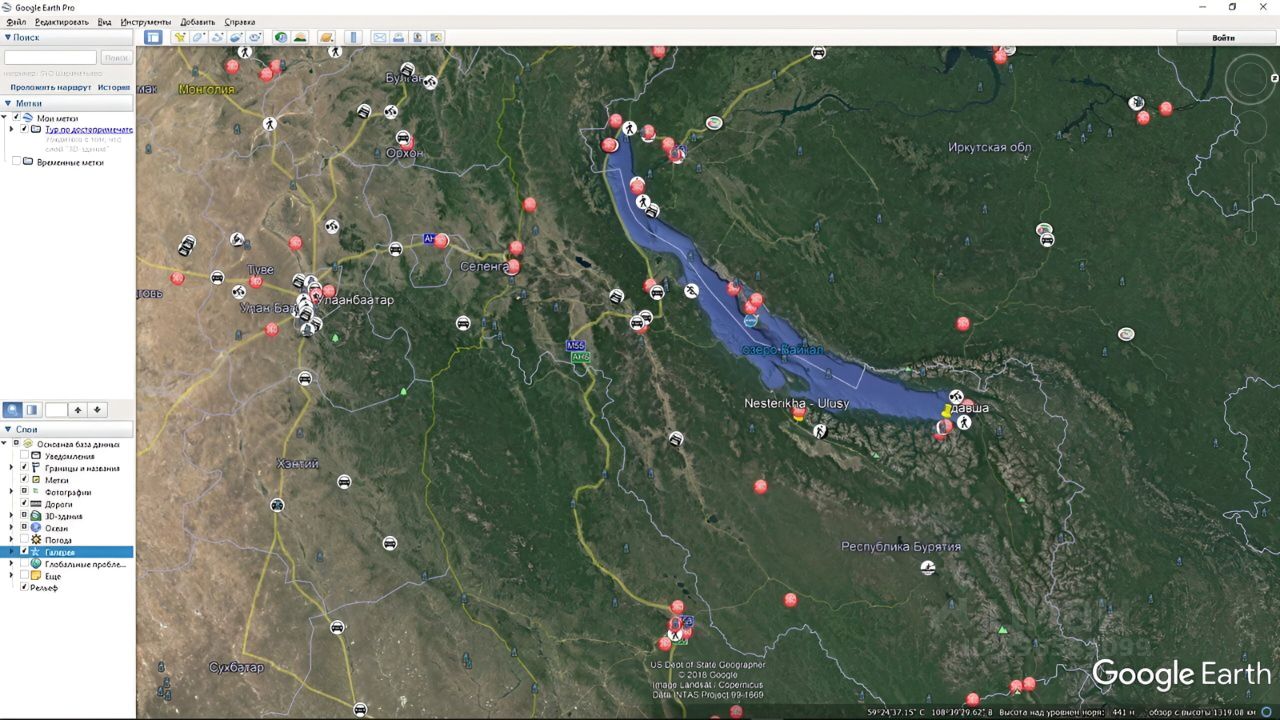Click the search places magnifier icon above Layers
Screen dimensions: 1280x720
(x=12, y=410)
